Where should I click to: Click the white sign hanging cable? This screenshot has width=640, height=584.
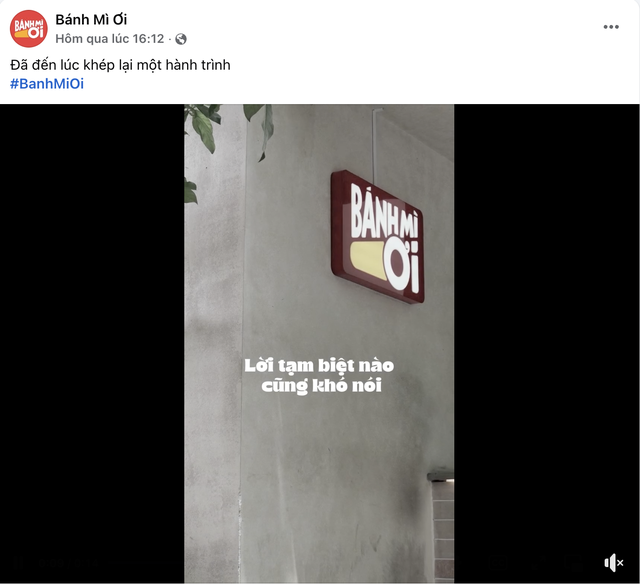click(x=373, y=145)
